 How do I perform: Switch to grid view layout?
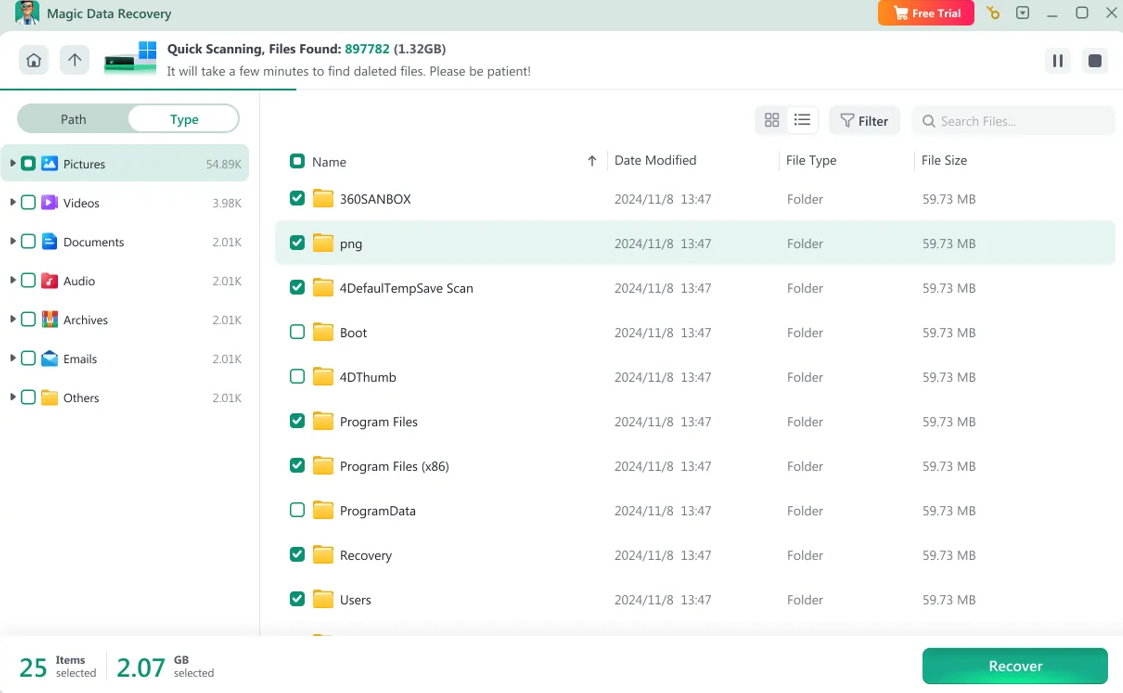point(772,121)
